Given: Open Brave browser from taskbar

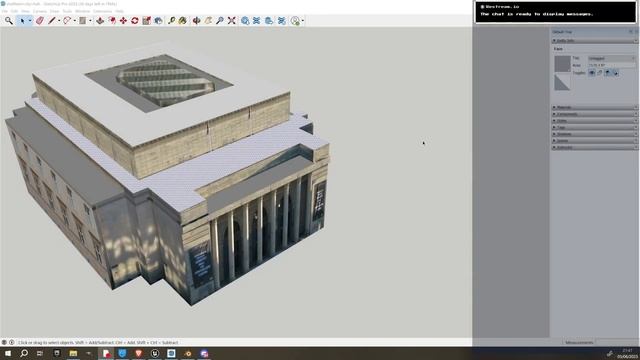Looking at the screenshot, I should [138, 353].
